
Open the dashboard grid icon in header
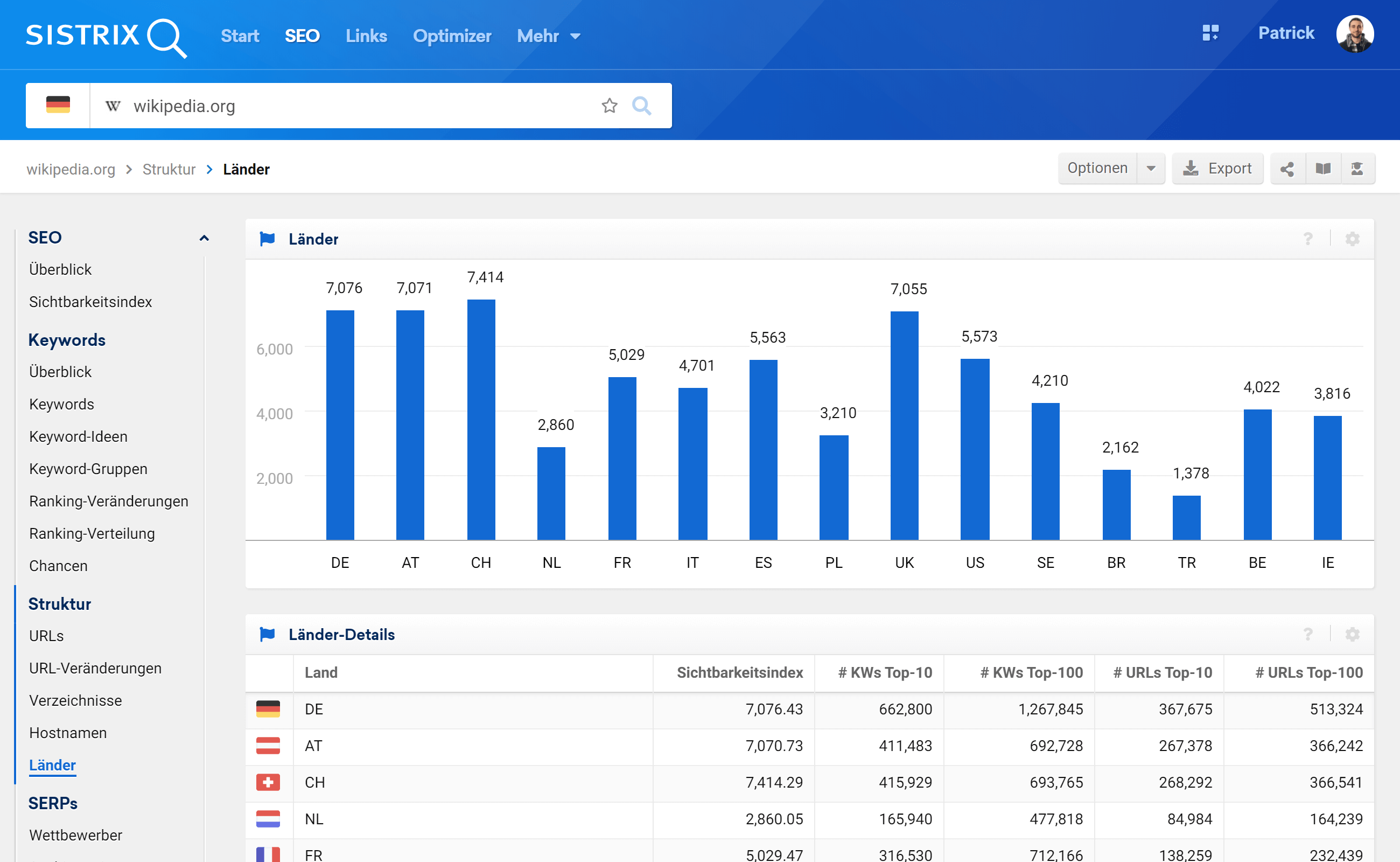[x=1210, y=32]
